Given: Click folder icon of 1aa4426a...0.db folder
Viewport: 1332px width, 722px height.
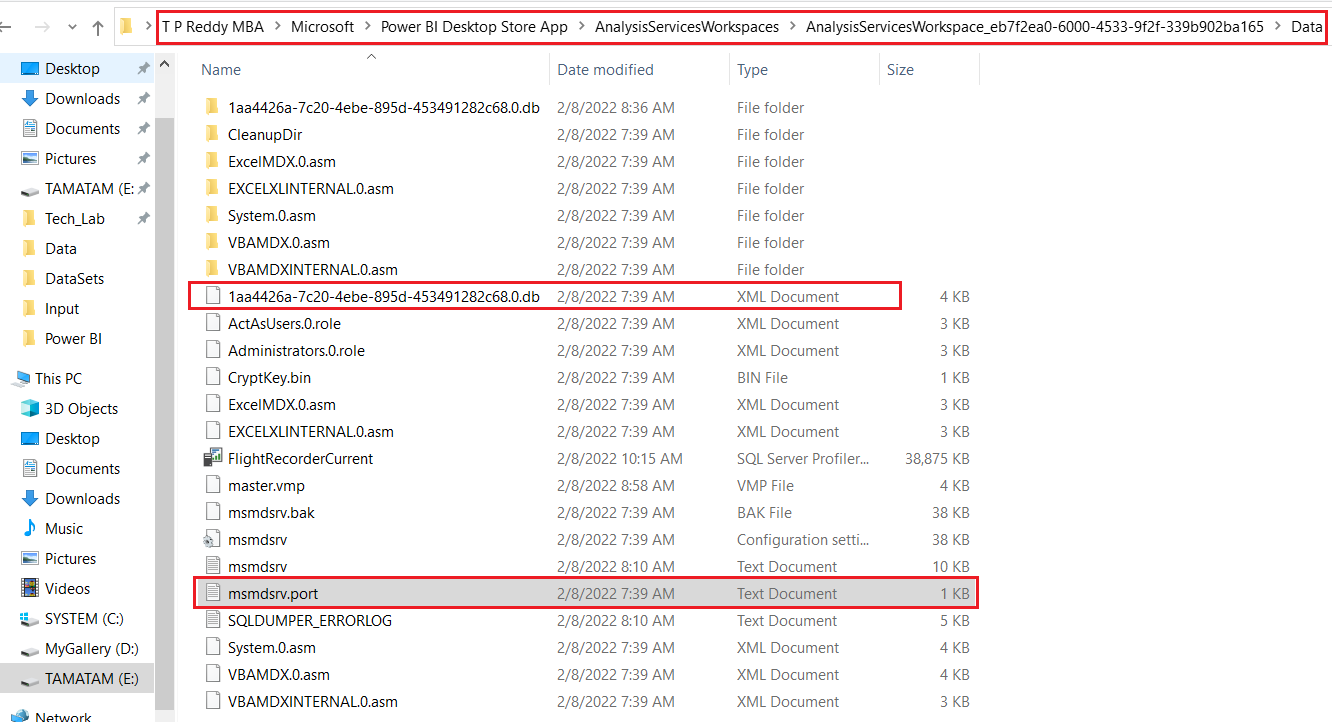Looking at the screenshot, I should pyautogui.click(x=211, y=107).
